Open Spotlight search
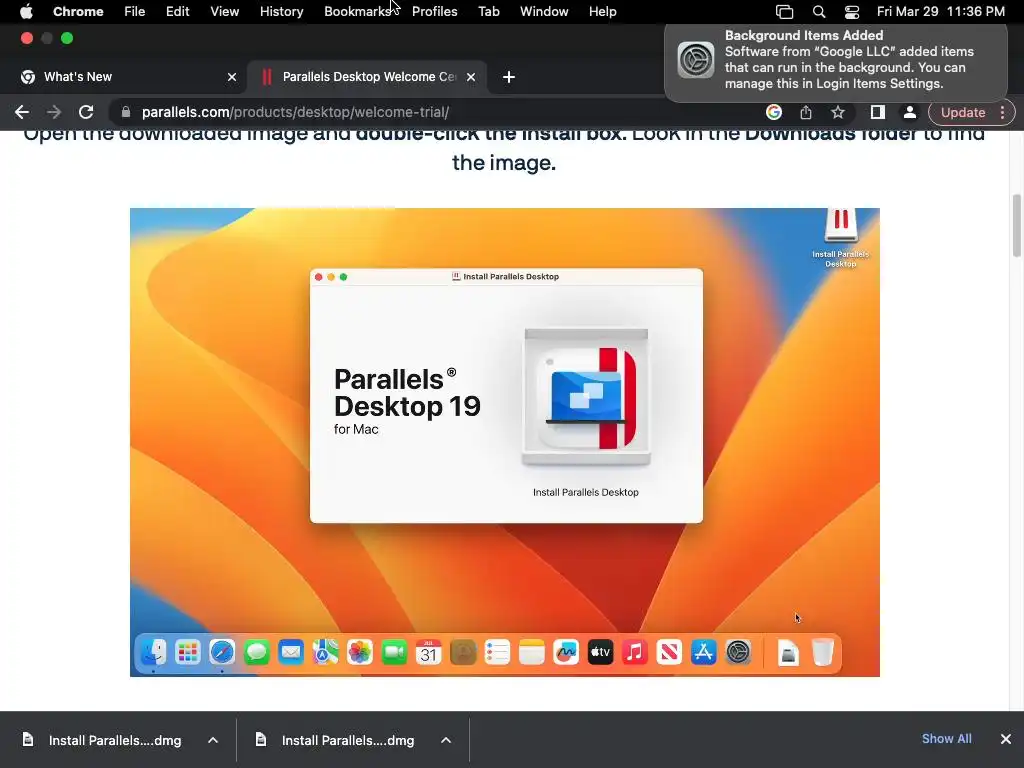 (818, 12)
